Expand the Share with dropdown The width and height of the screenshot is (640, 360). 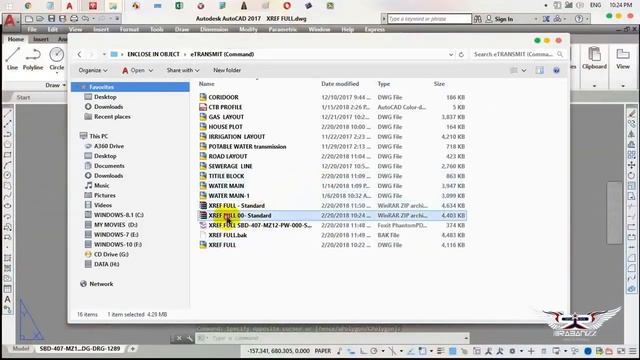(183, 70)
